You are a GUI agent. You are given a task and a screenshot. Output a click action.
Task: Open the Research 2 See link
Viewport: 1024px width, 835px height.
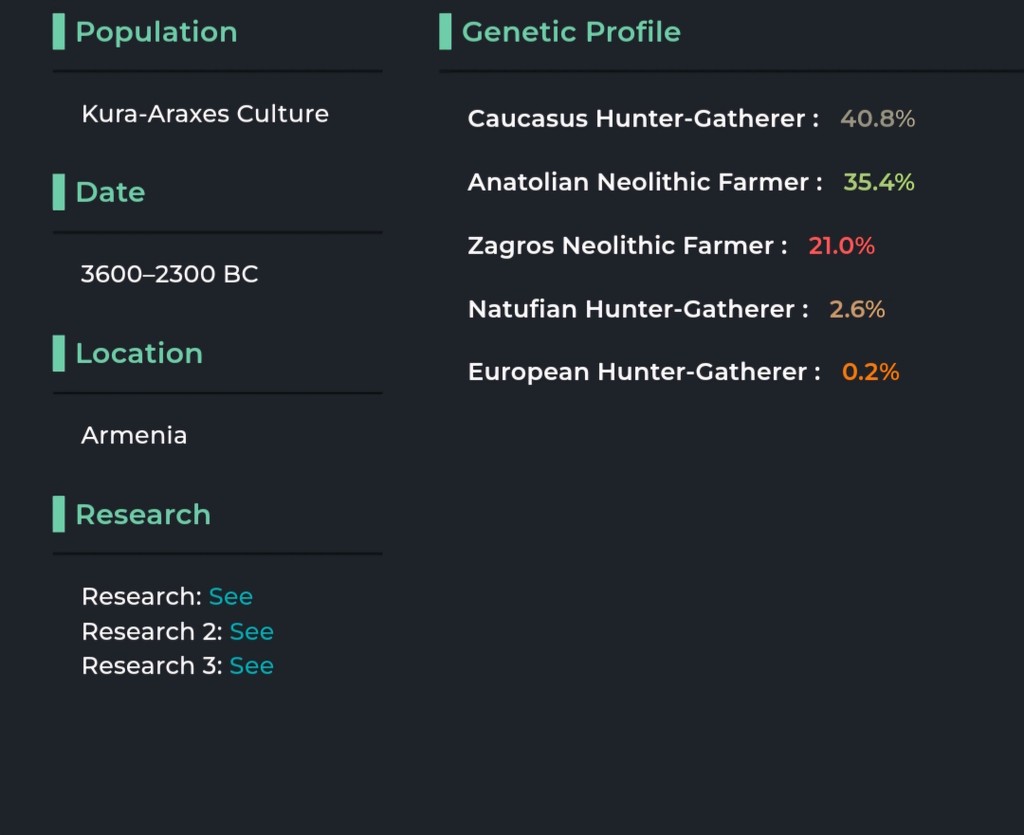(x=251, y=631)
